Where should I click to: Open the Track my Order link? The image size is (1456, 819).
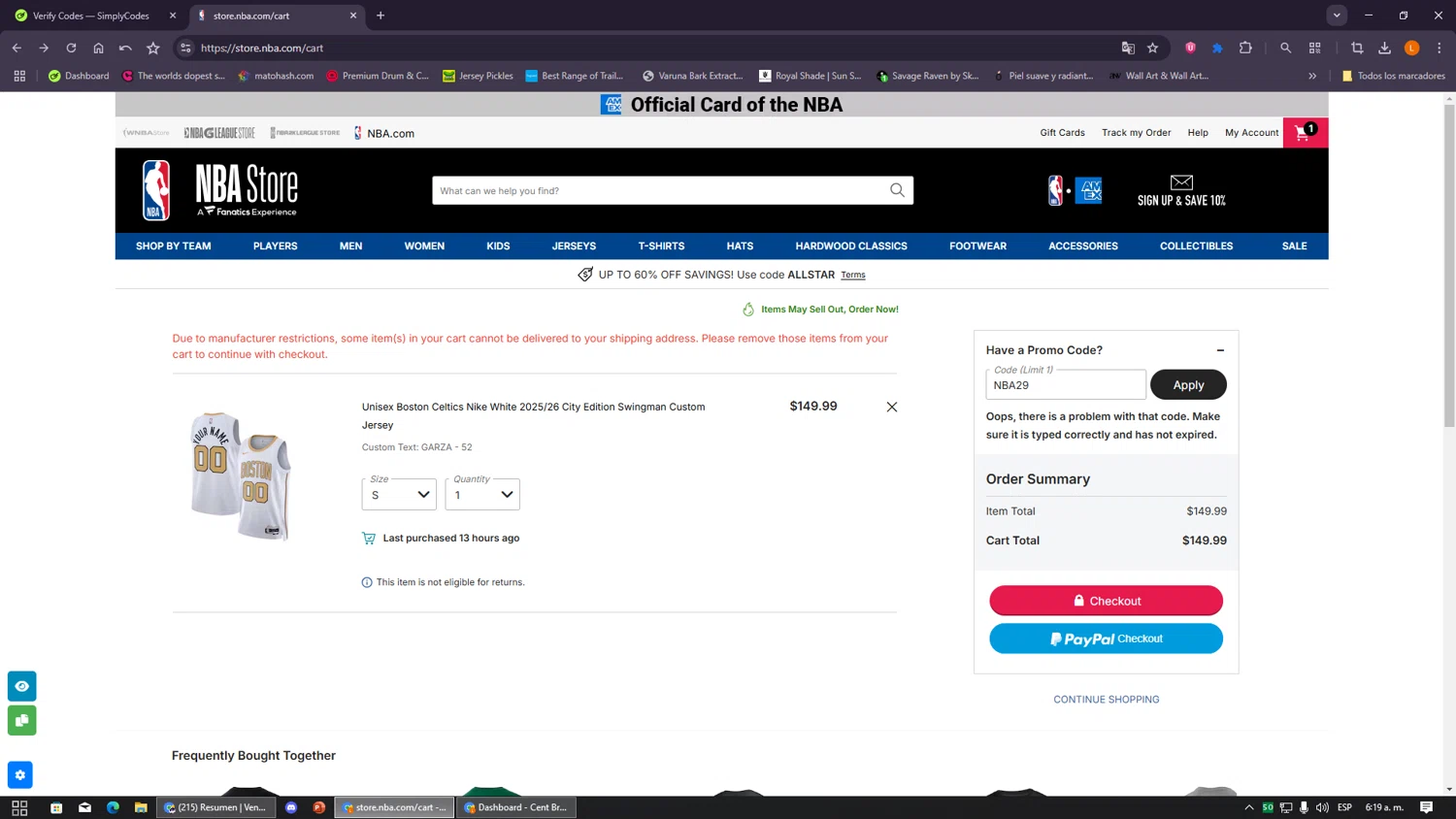click(1136, 133)
